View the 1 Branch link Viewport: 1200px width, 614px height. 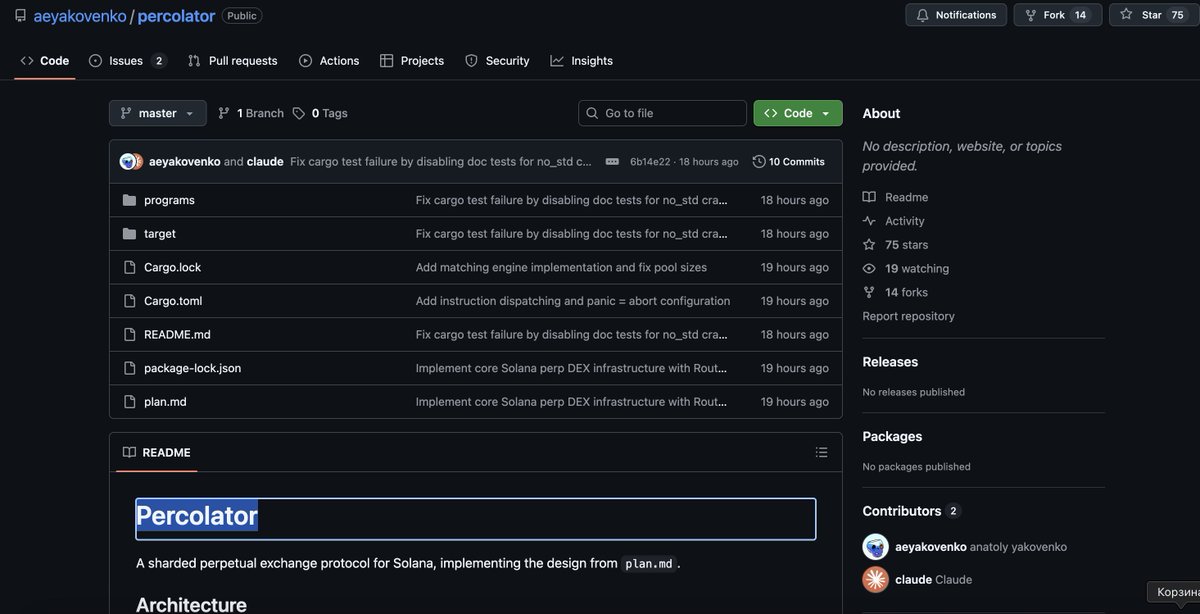251,113
